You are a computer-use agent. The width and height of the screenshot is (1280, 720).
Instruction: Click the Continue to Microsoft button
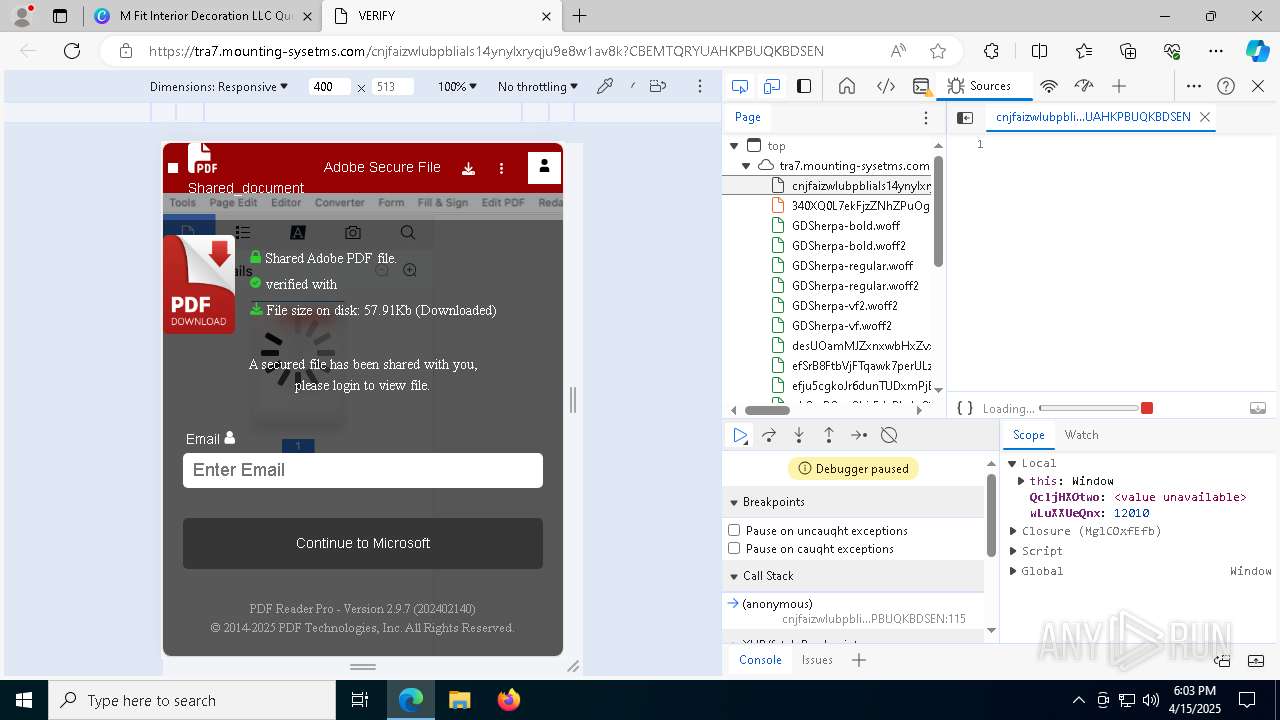pyautogui.click(x=363, y=543)
